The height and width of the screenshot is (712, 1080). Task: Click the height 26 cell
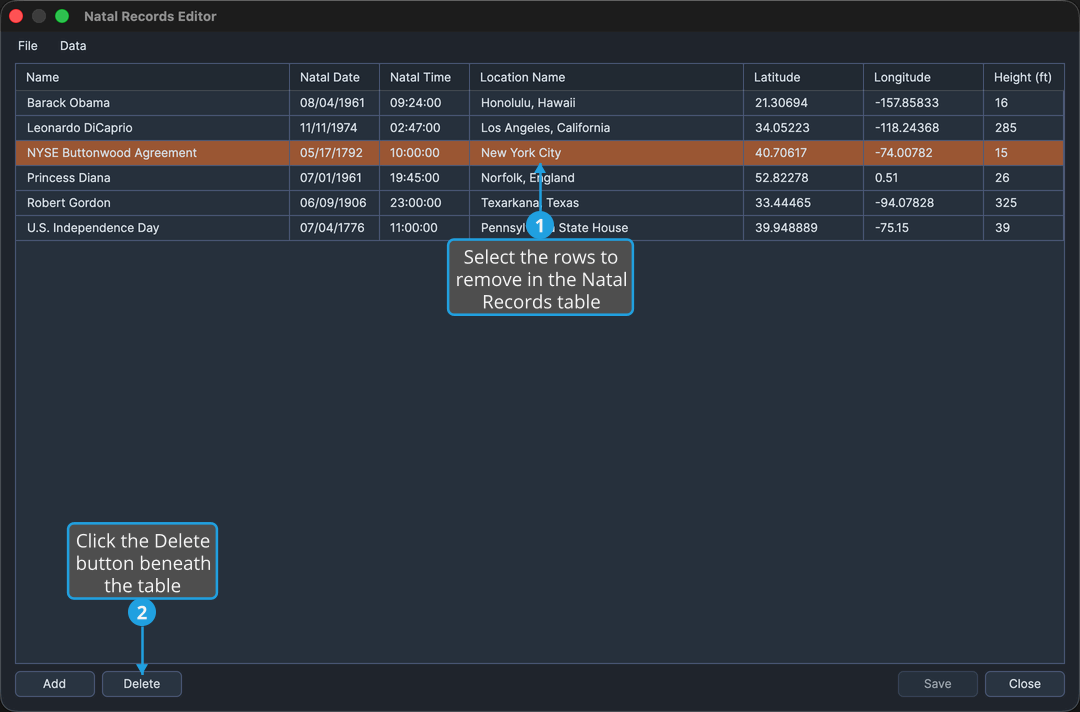[1024, 178]
